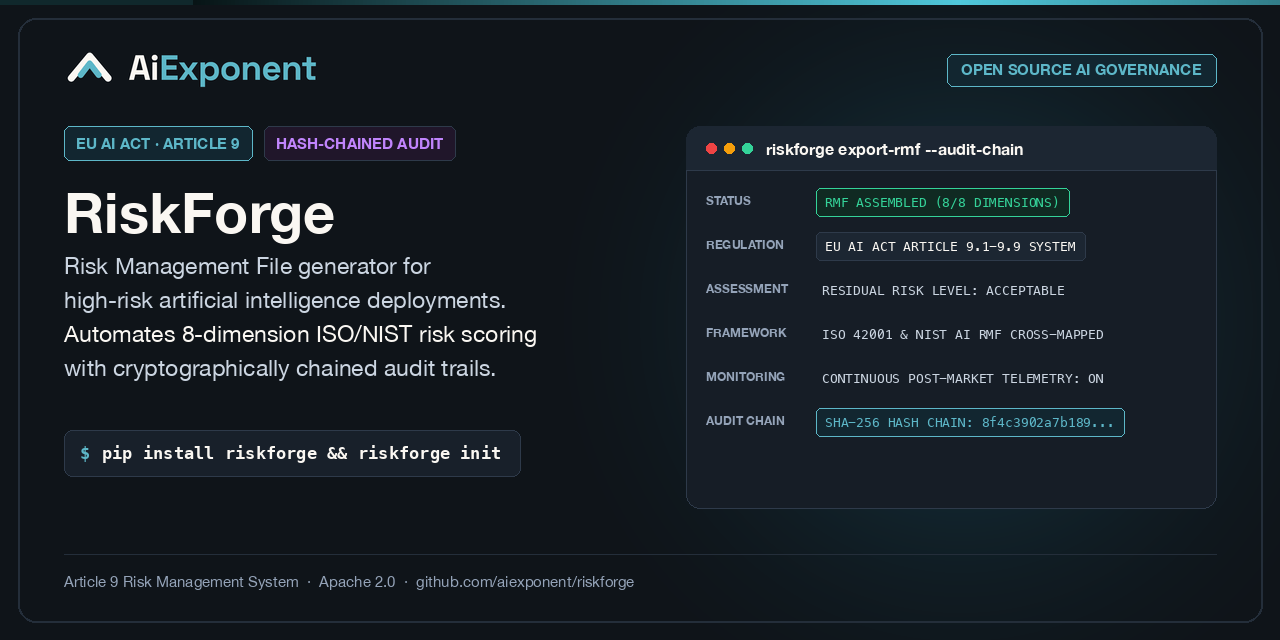Viewport: 1280px width, 640px height.
Task: Select the EU AI ACT · ARTICLE 9 tag
Action: (158, 144)
